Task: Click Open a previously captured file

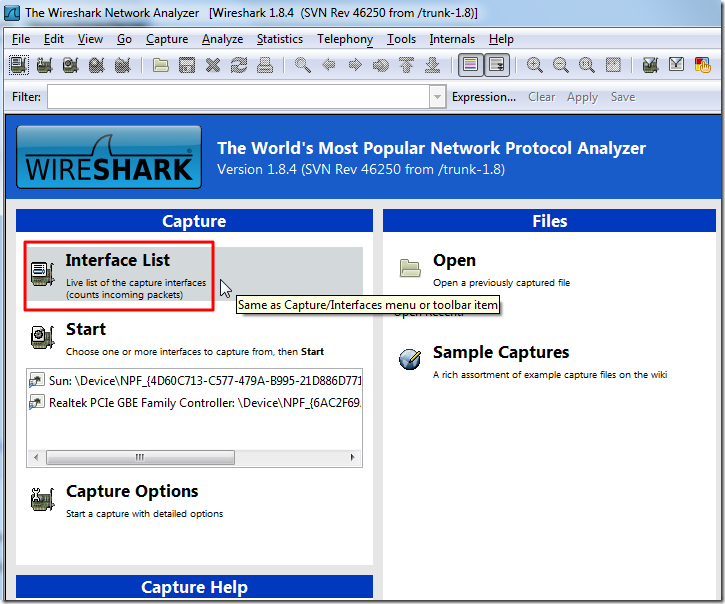Action: (501, 283)
